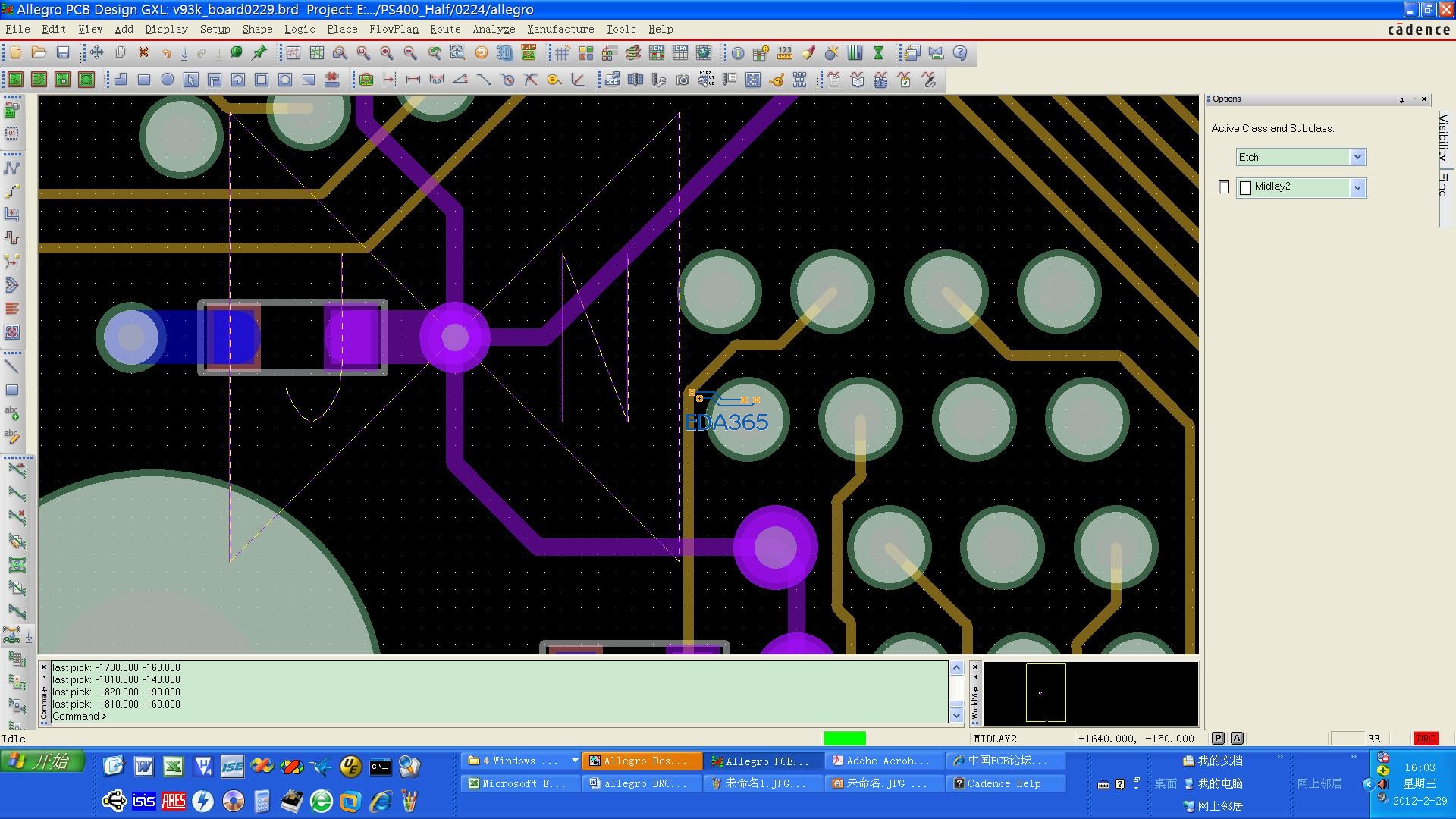This screenshot has width=1456, height=819.
Task: Open the Route menu
Action: (x=445, y=29)
